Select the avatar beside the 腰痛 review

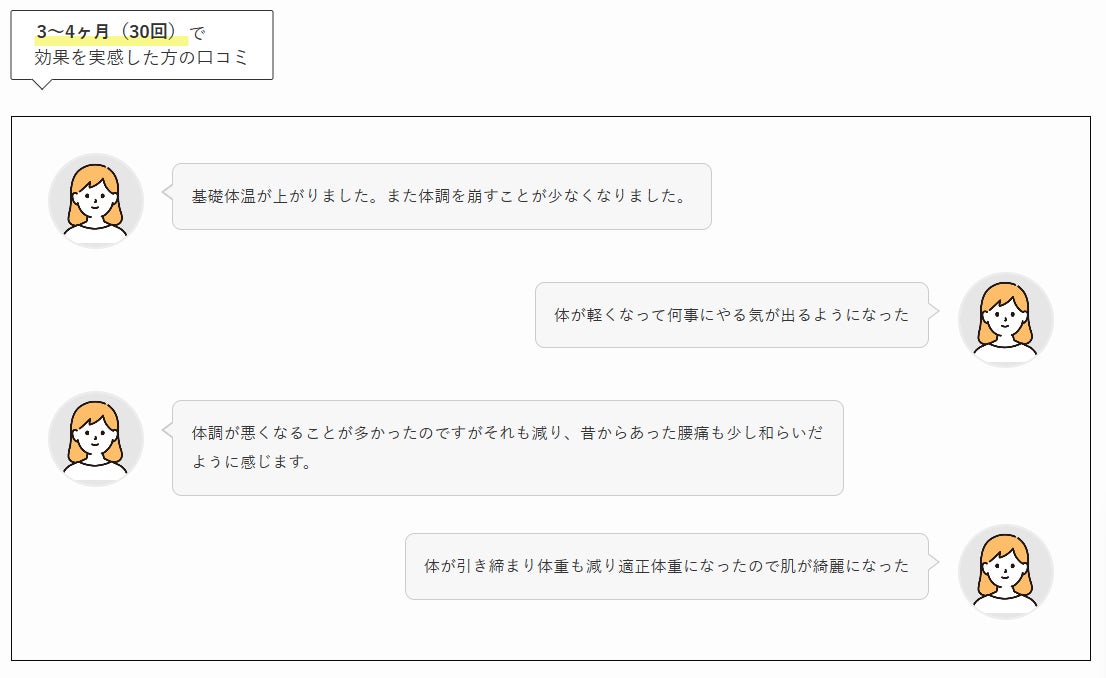point(96,438)
